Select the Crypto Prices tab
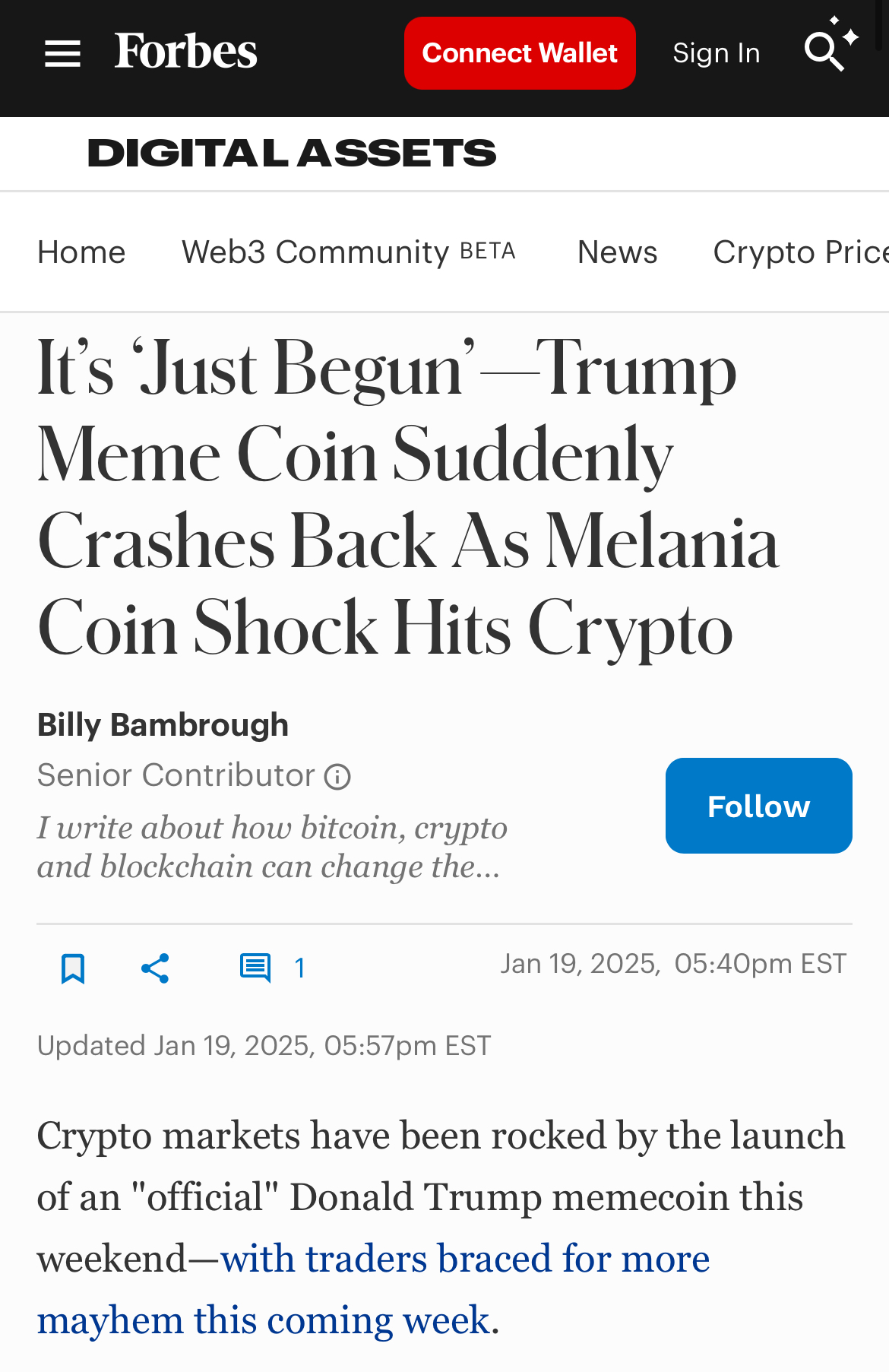 [799, 252]
